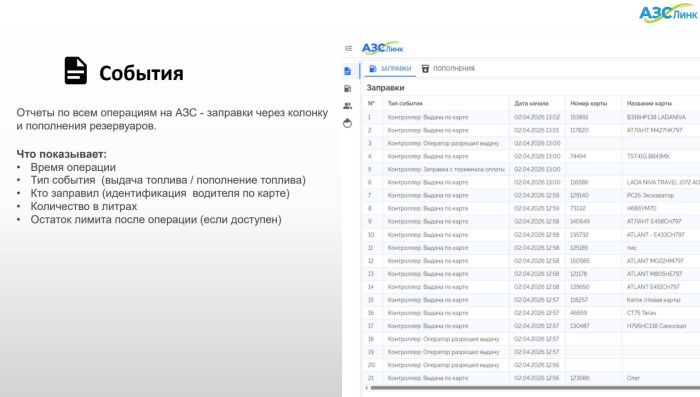Select card name LADA NIVA TRAVEL in row 6
Screen dimensions: 700x397
[x=663, y=183]
